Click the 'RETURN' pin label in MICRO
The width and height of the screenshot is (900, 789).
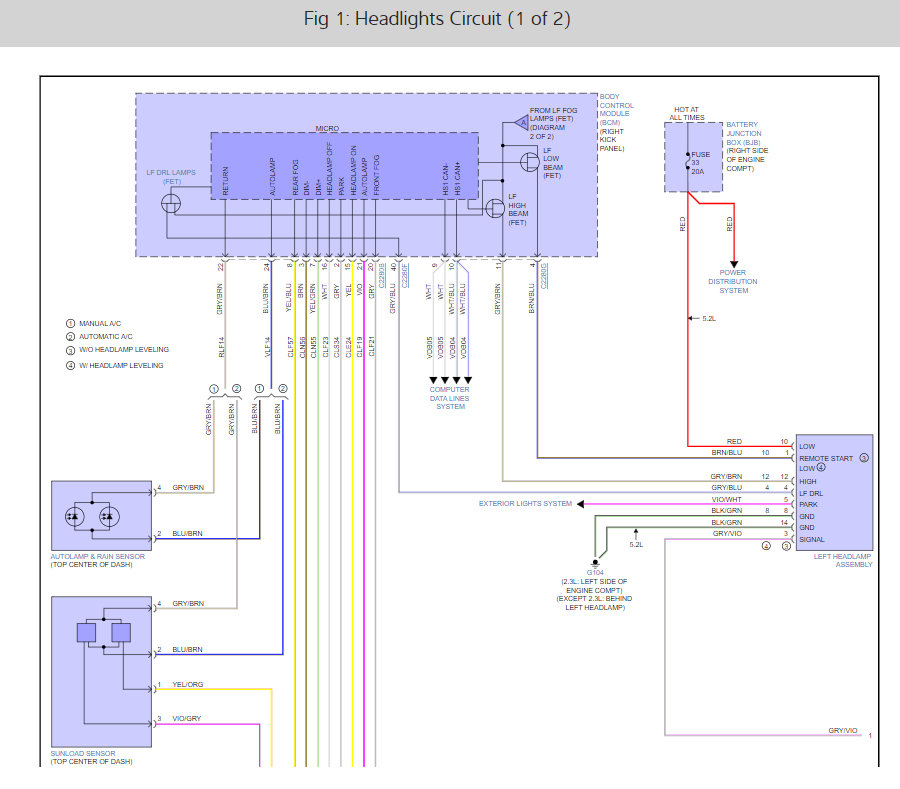pyautogui.click(x=226, y=181)
